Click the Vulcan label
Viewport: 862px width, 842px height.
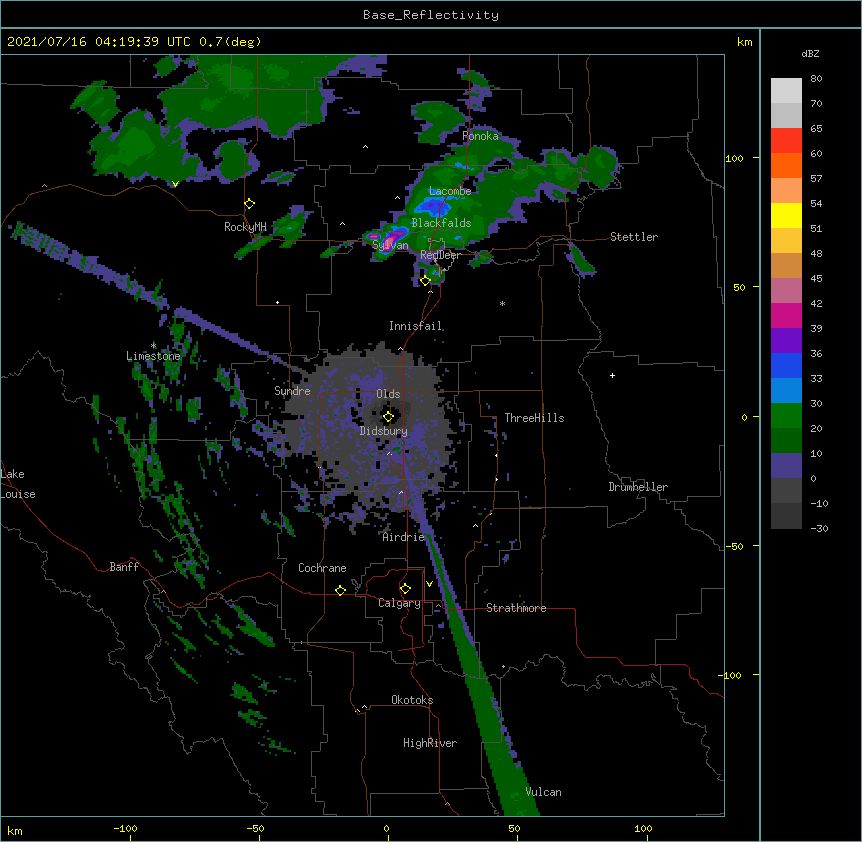click(x=543, y=792)
